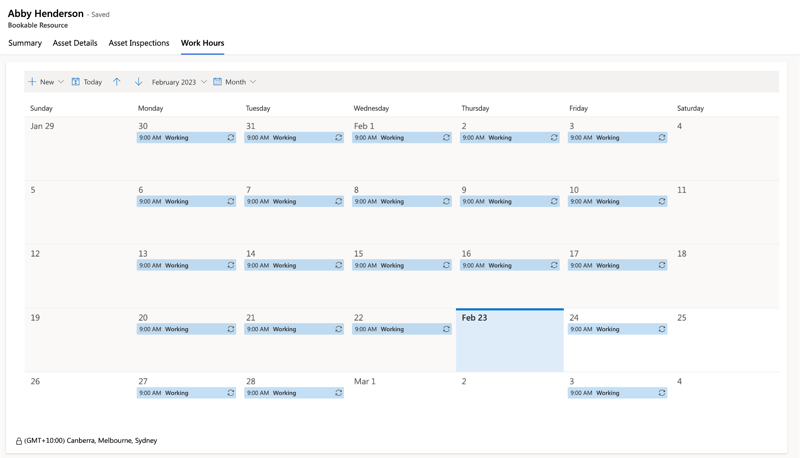Click the up arrow to previous month
This screenshot has height=458, width=800.
coord(117,82)
